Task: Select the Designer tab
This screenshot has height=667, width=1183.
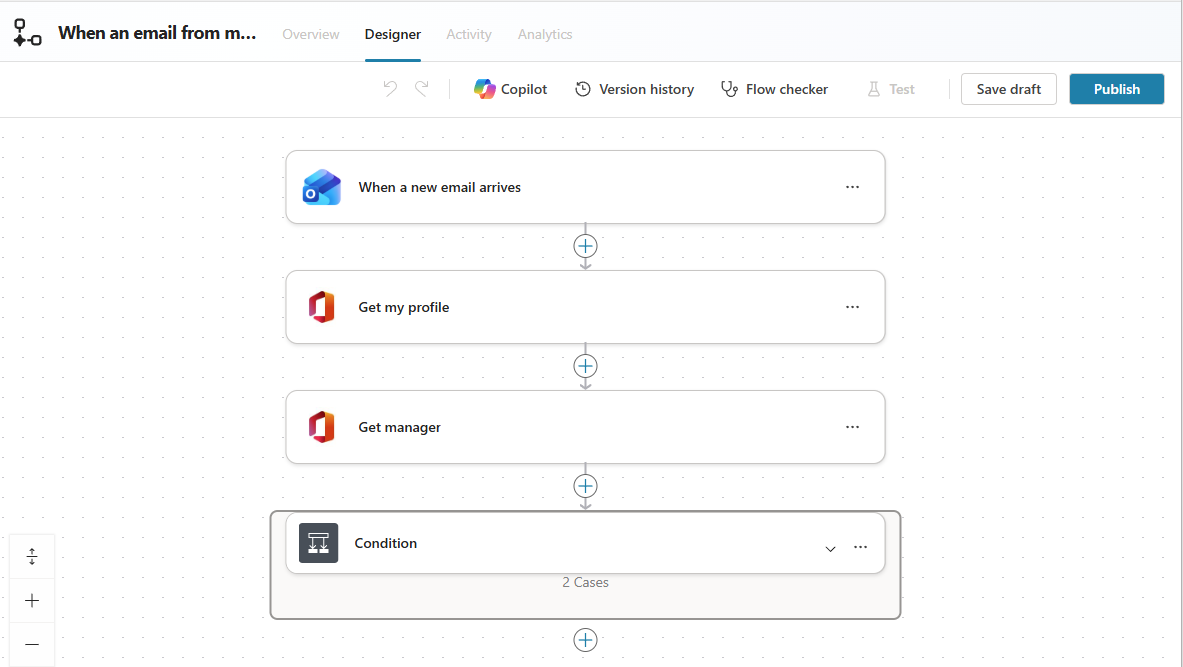Action: 392,35
